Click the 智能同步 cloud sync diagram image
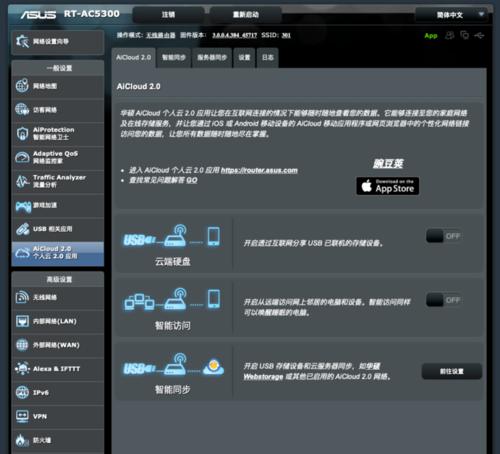The height and width of the screenshot is (454, 500). (173, 364)
